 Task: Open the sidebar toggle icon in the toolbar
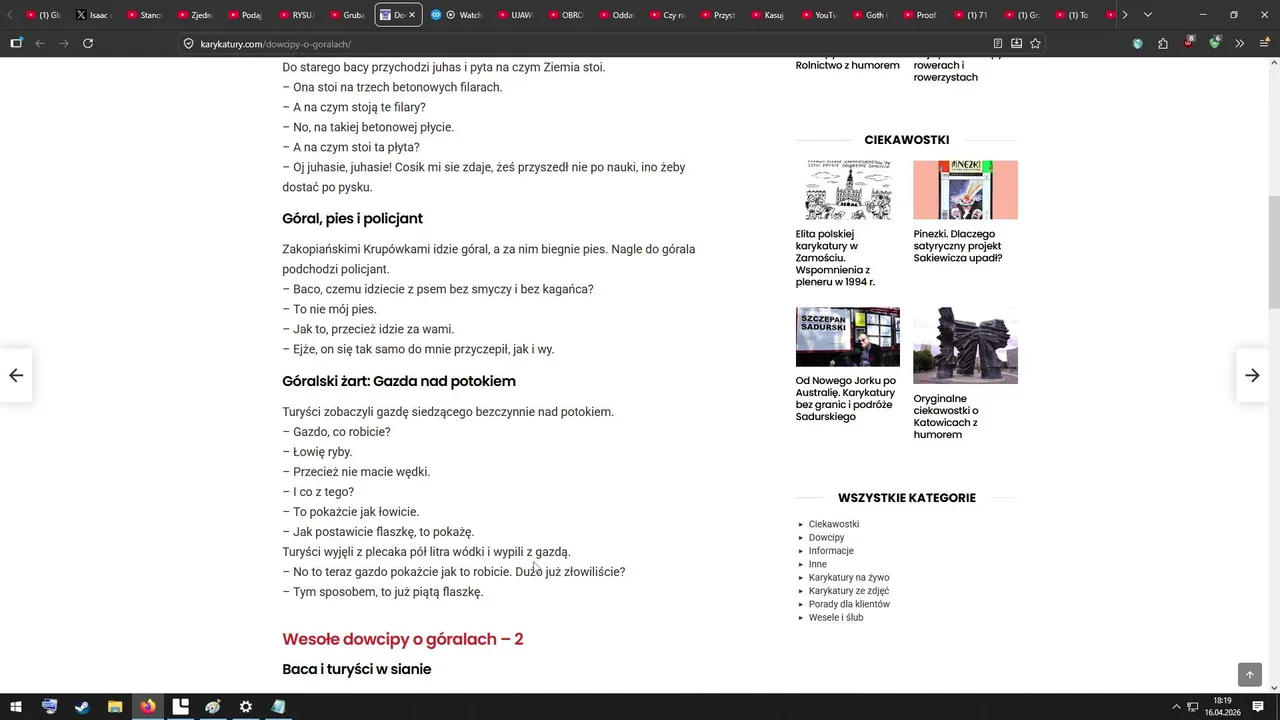(16, 43)
